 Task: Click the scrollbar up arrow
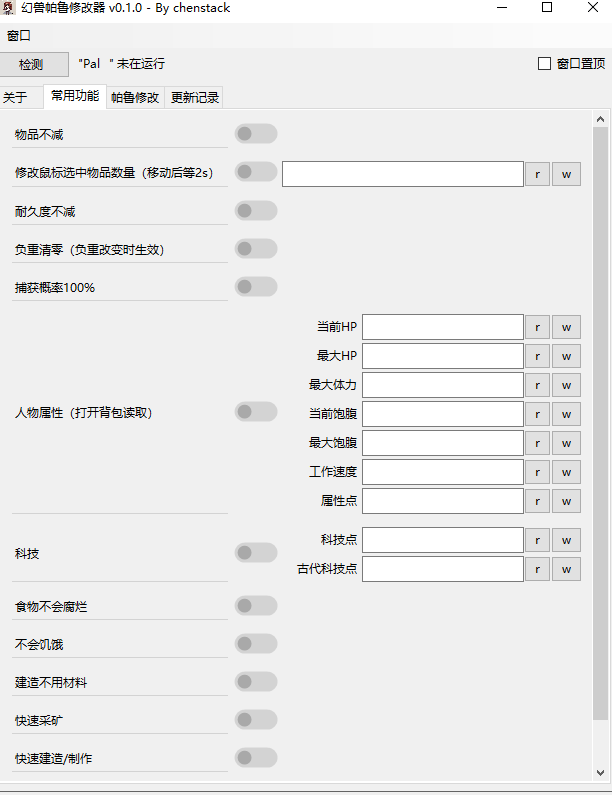point(600,119)
